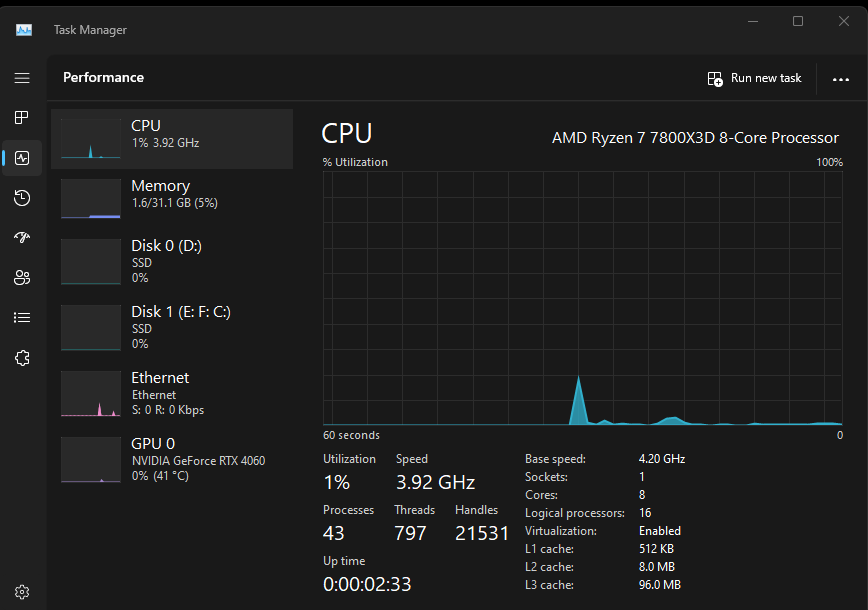Image resolution: width=868 pixels, height=610 pixels.
Task: Click the AMD Ryzen 7 7800X3D processor name
Action: click(695, 138)
